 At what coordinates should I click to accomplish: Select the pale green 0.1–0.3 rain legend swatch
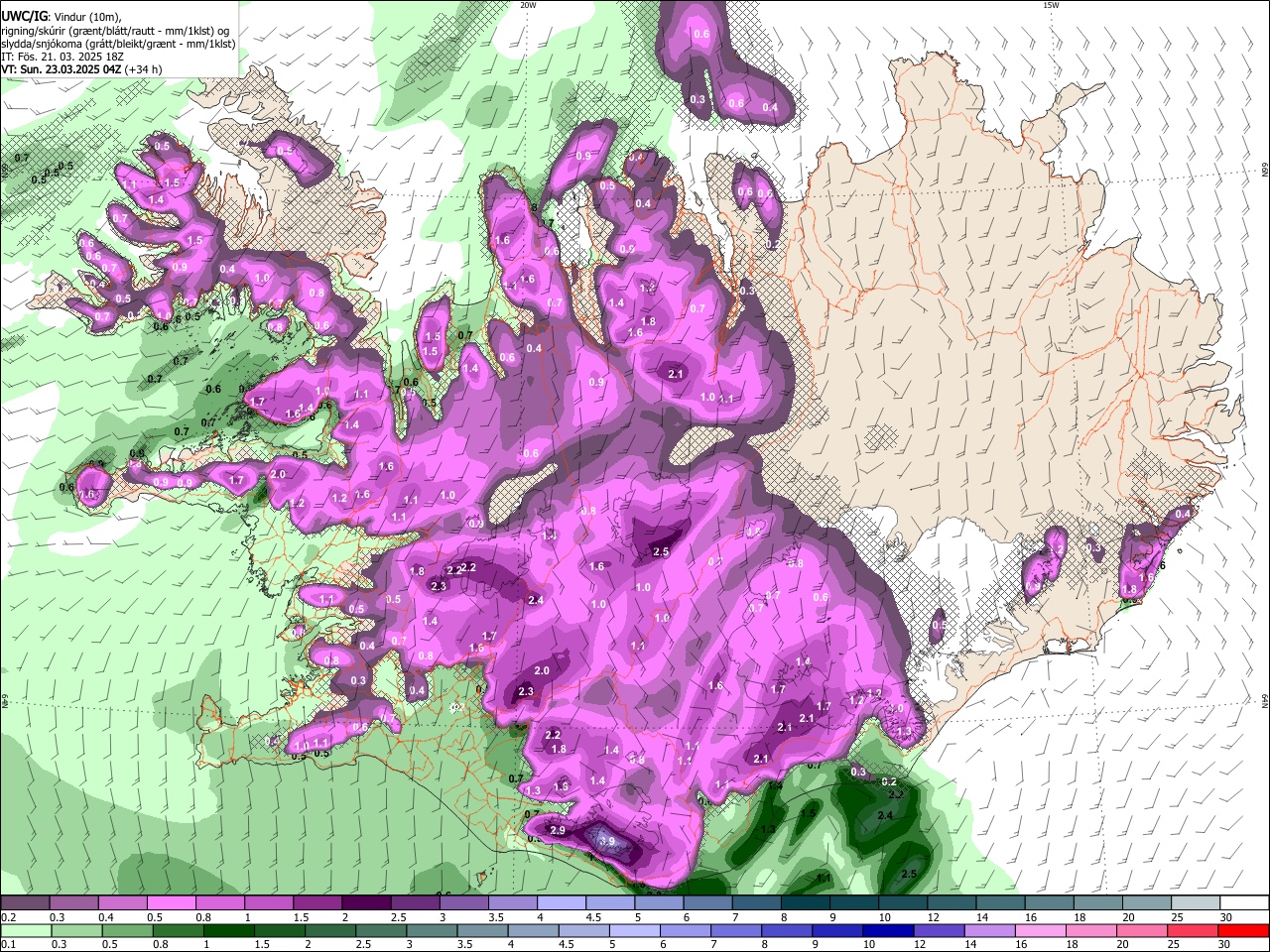click(25, 930)
